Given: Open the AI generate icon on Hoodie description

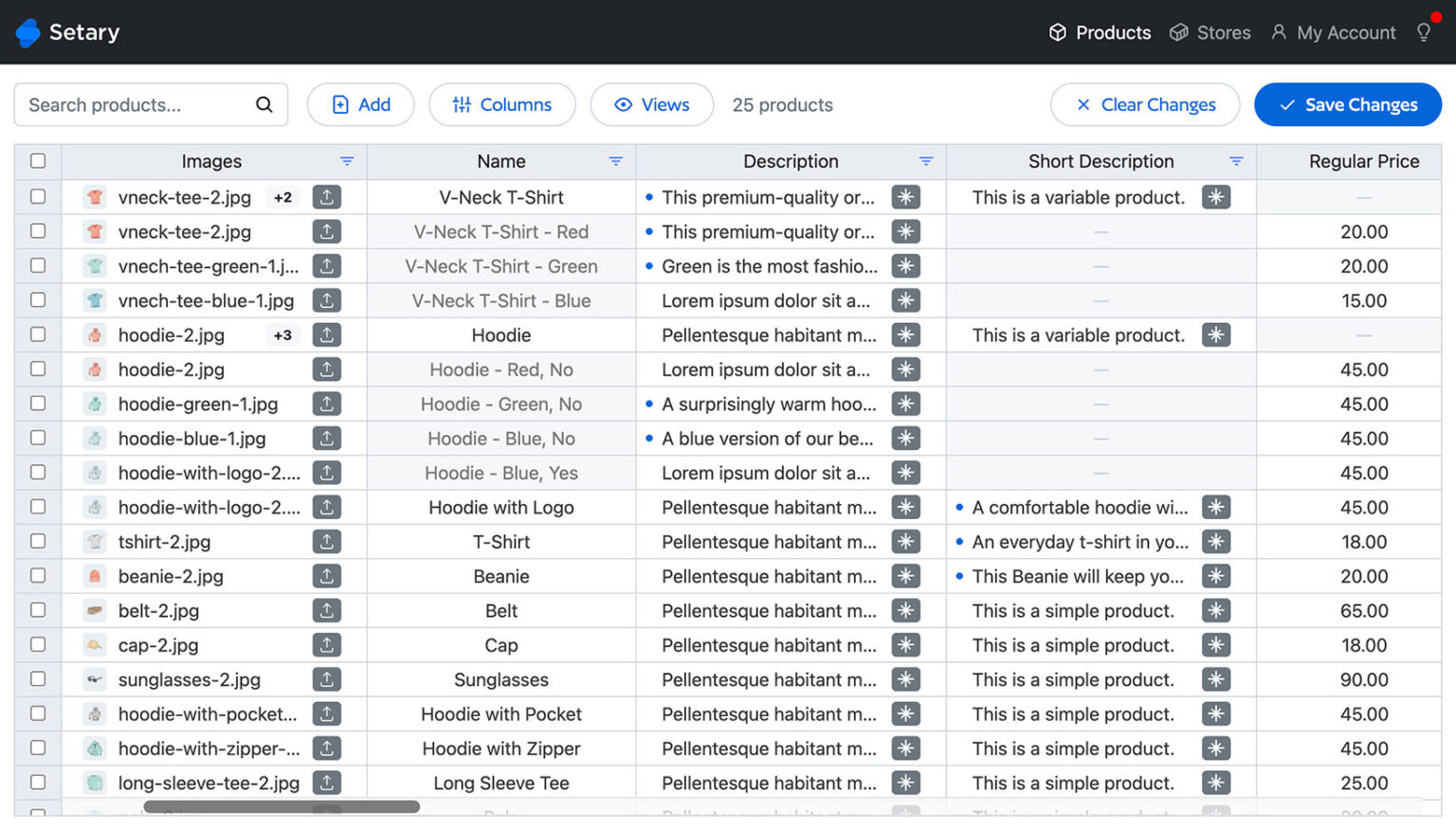Looking at the screenshot, I should pos(905,334).
